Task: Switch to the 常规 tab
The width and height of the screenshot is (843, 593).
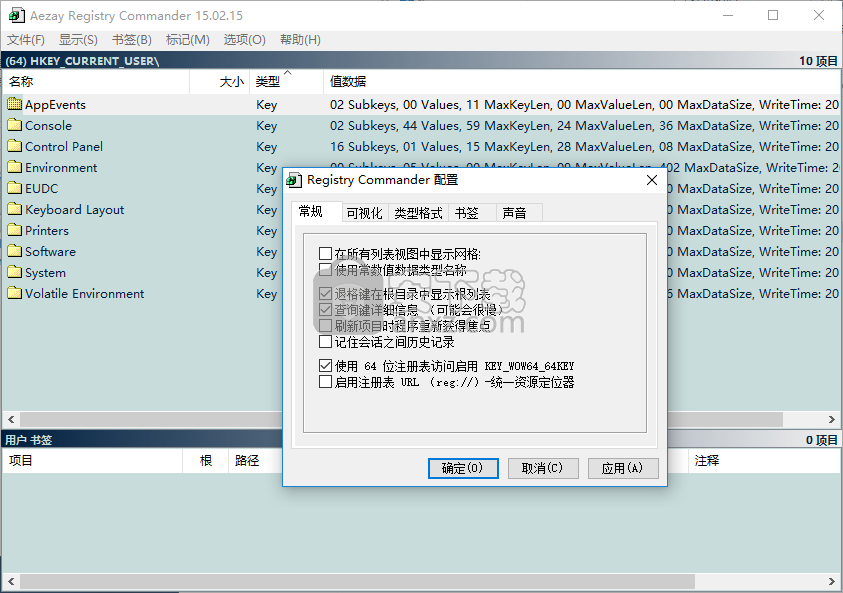Action: tap(316, 212)
